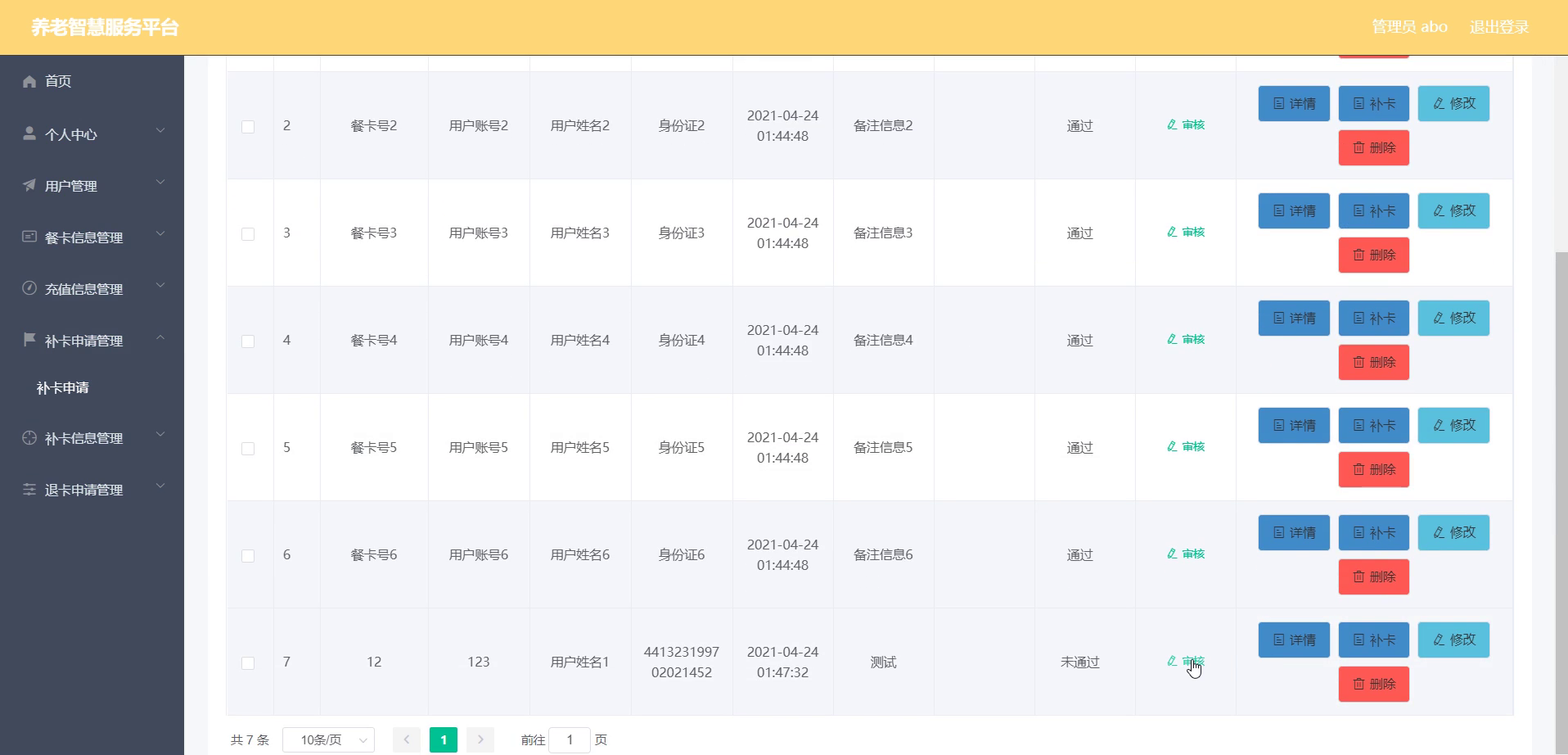This screenshot has height=755, width=1568.
Task: Go to next page arrow
Action: (x=480, y=739)
